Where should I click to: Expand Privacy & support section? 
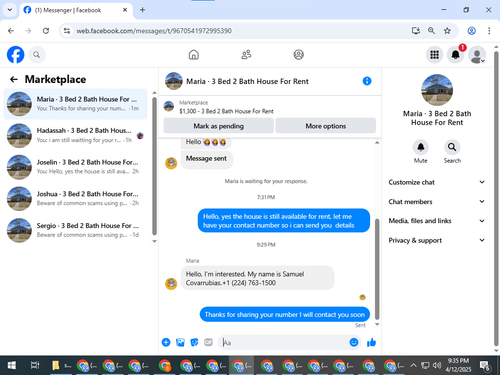(436, 240)
